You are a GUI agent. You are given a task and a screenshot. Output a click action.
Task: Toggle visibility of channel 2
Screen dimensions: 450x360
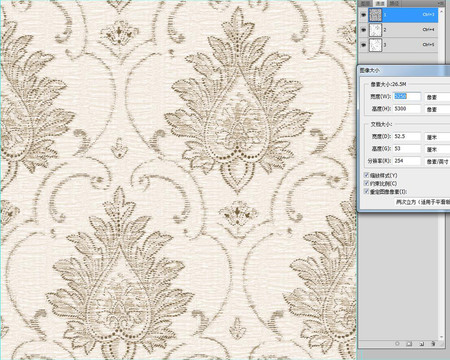[363, 30]
